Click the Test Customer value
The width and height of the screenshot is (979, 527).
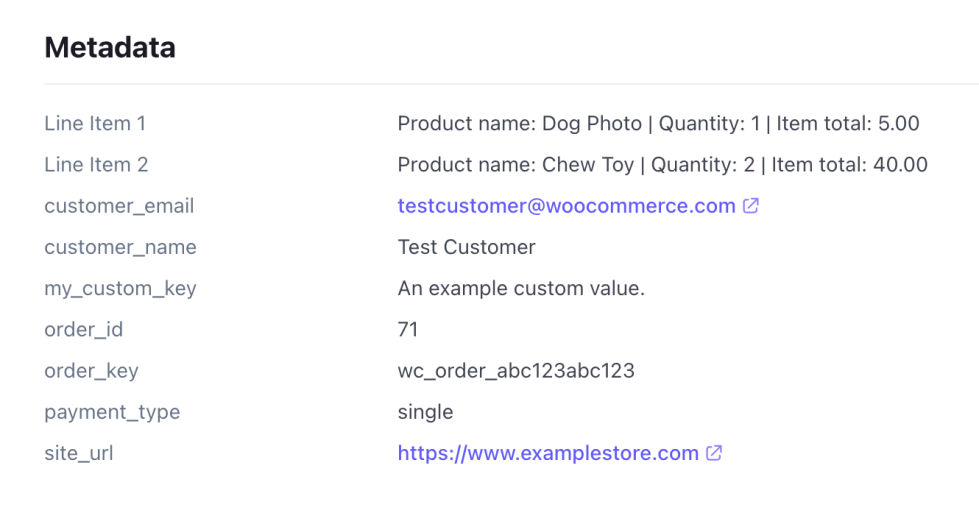[466, 247]
